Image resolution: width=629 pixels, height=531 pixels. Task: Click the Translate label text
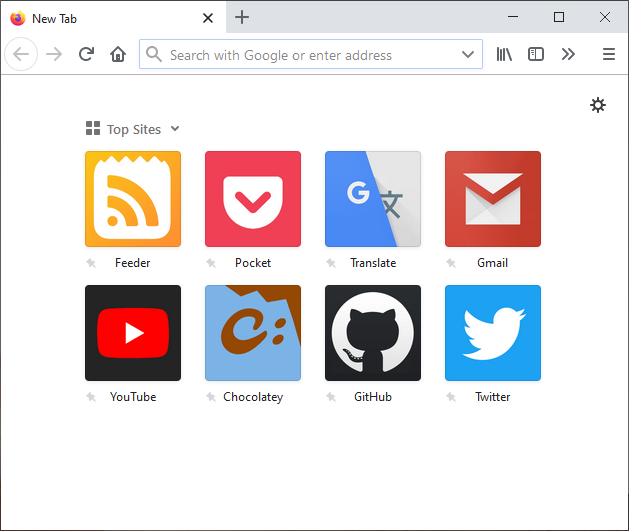point(373,263)
